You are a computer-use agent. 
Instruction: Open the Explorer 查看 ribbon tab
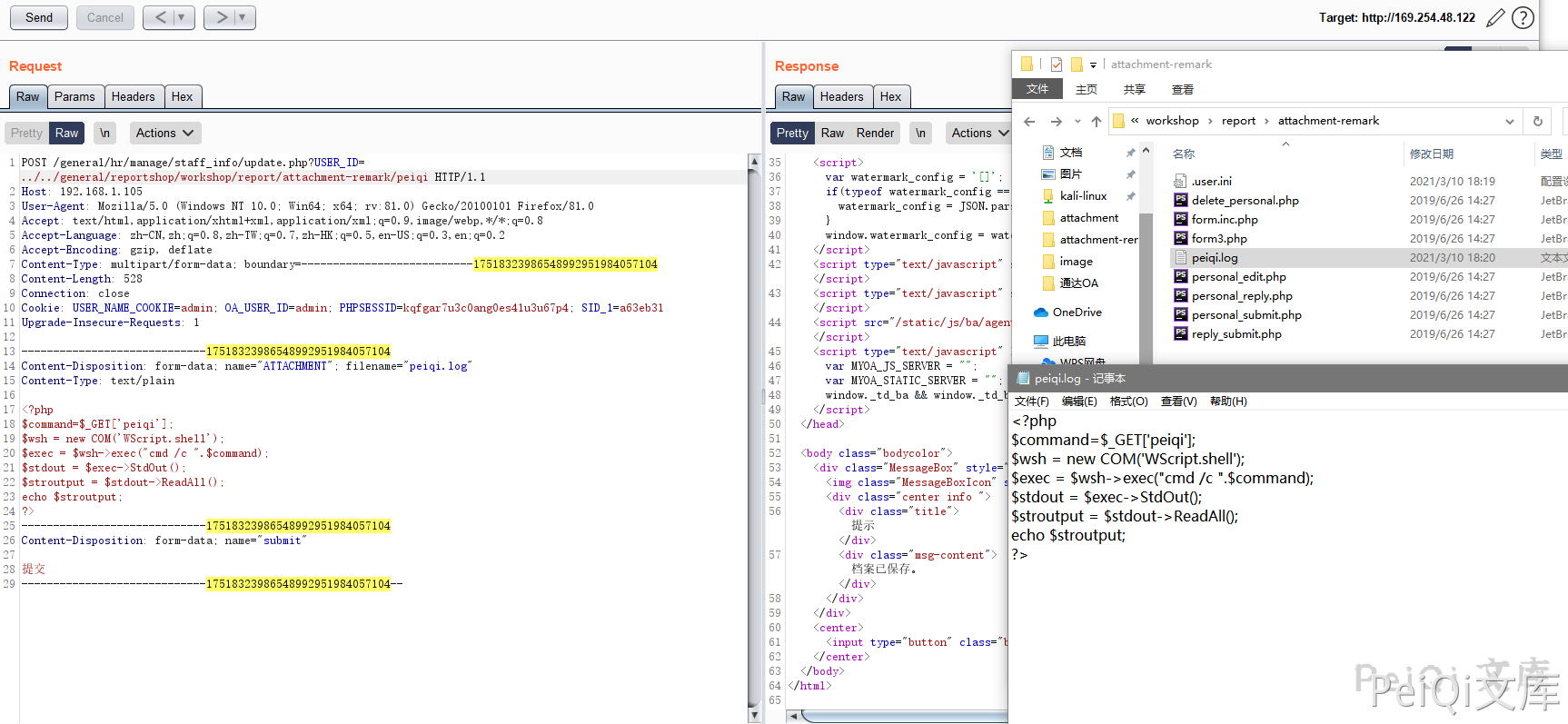click(x=1182, y=89)
